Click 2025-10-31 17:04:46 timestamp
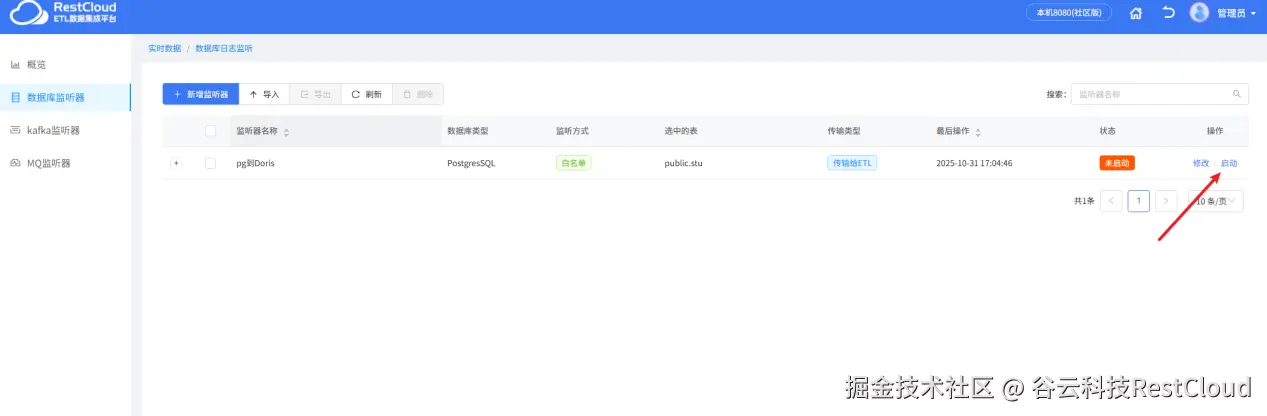 pos(974,163)
